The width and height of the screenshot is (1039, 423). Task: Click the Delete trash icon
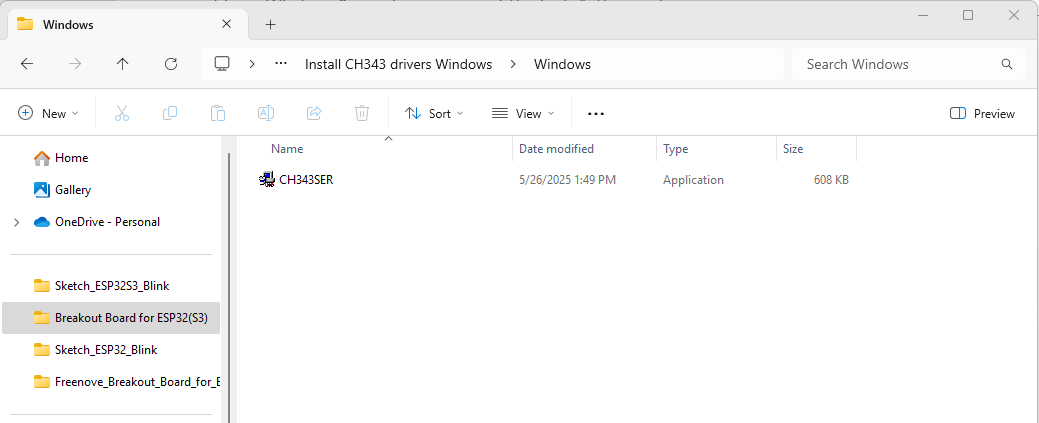(362, 113)
